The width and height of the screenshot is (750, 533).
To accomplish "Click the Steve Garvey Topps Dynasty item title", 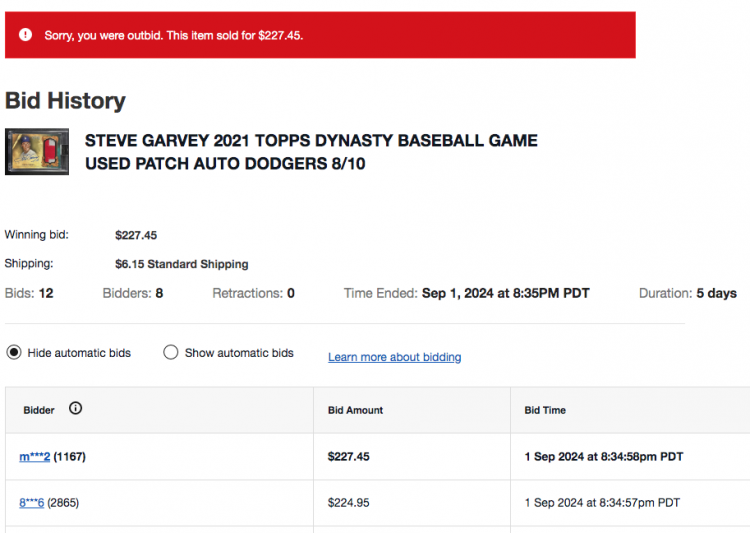I will 311,152.
